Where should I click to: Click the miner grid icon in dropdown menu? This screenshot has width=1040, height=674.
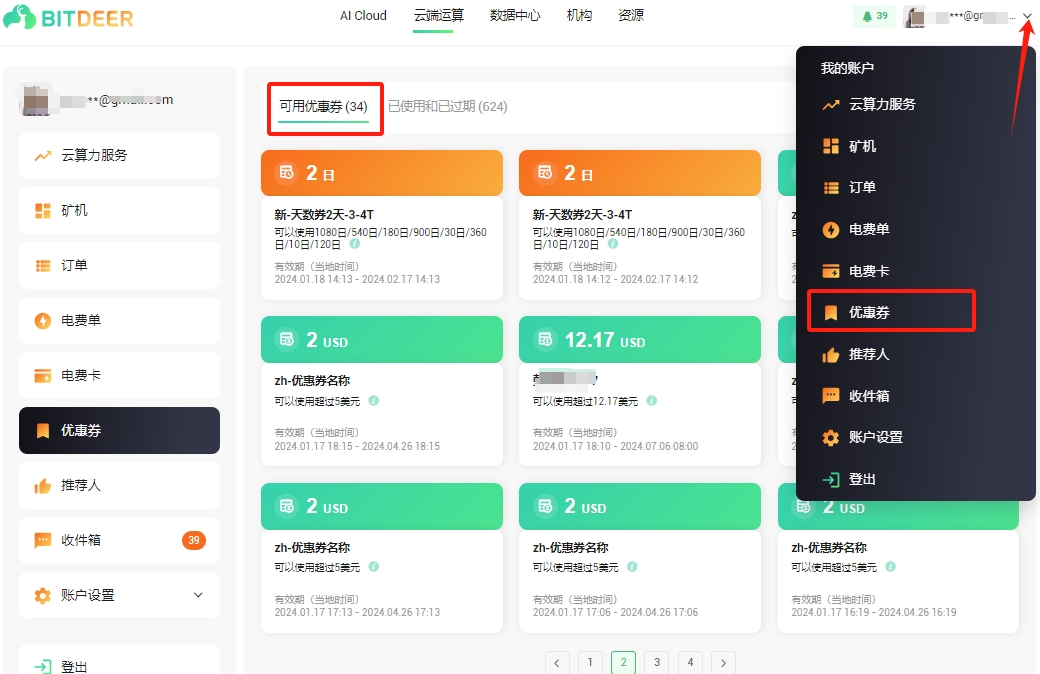coord(831,147)
